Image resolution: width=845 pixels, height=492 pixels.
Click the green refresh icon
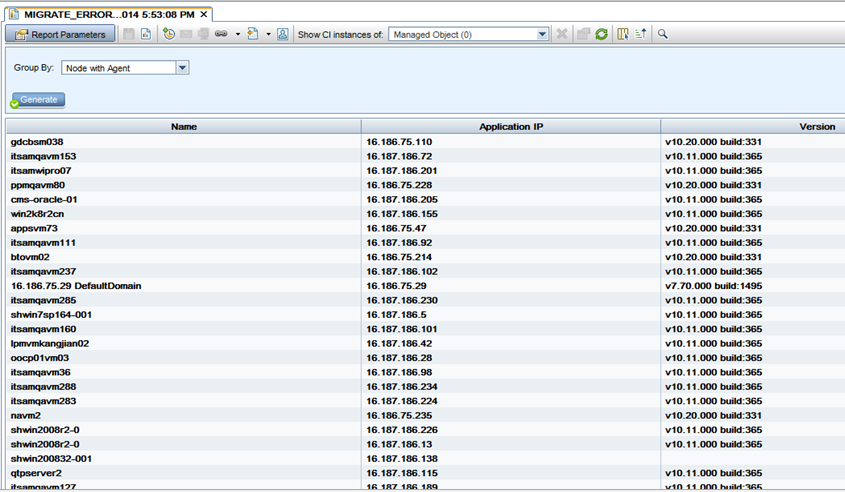click(601, 34)
